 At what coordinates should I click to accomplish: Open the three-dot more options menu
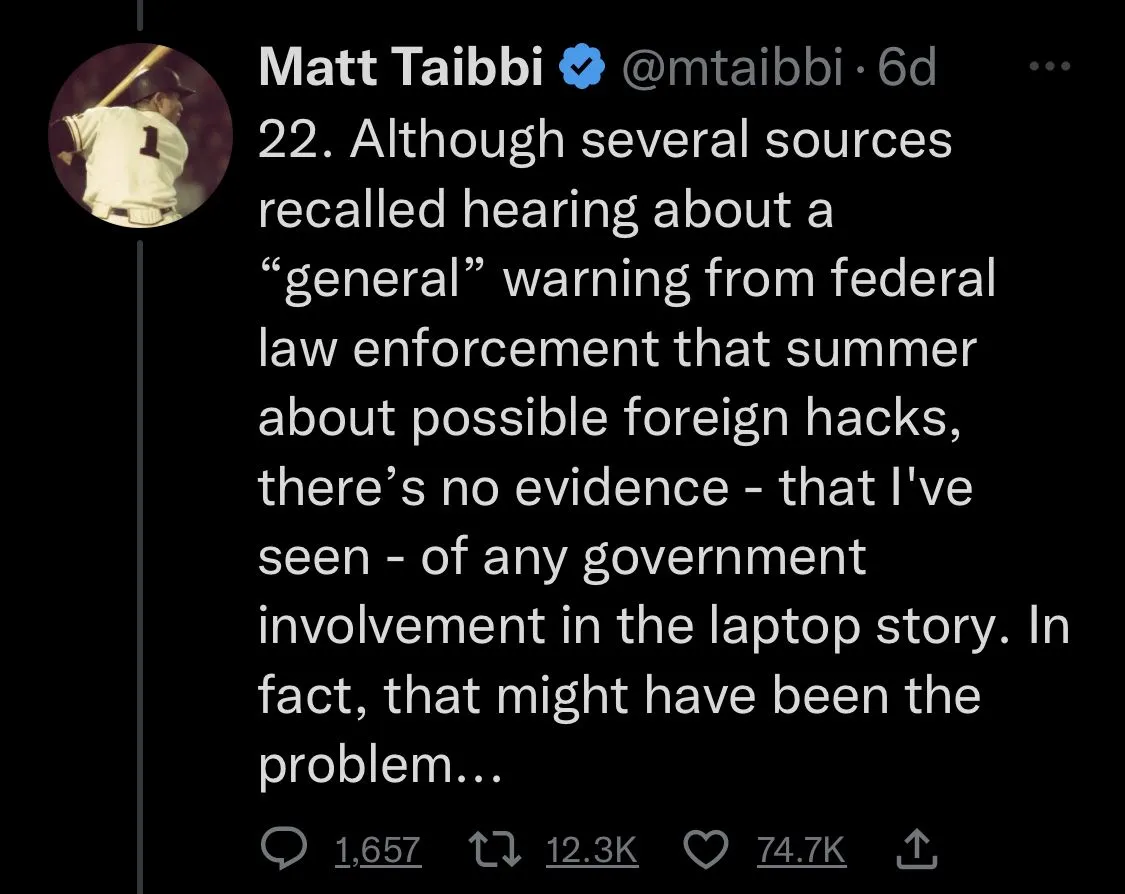tap(1050, 68)
